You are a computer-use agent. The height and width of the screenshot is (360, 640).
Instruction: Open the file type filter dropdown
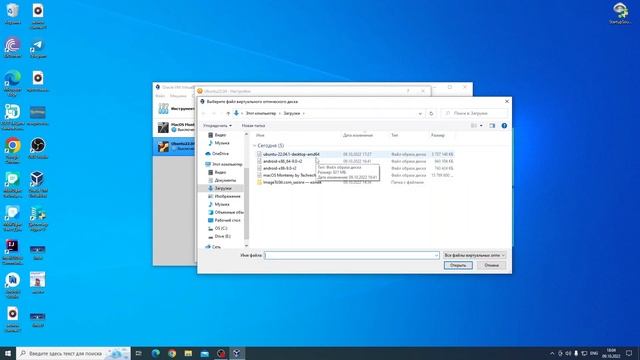coord(474,255)
